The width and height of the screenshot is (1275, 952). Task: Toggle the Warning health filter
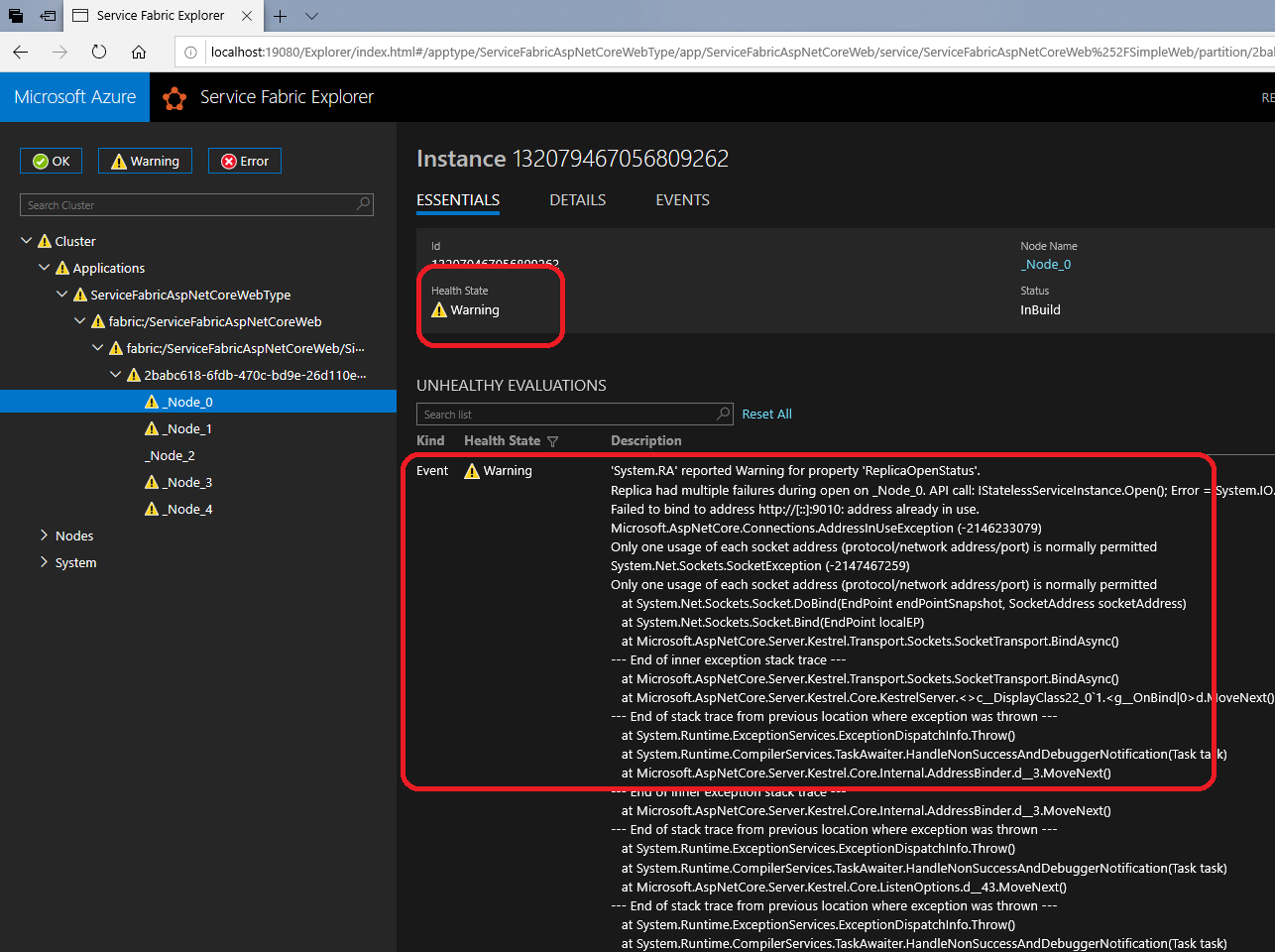coord(146,161)
